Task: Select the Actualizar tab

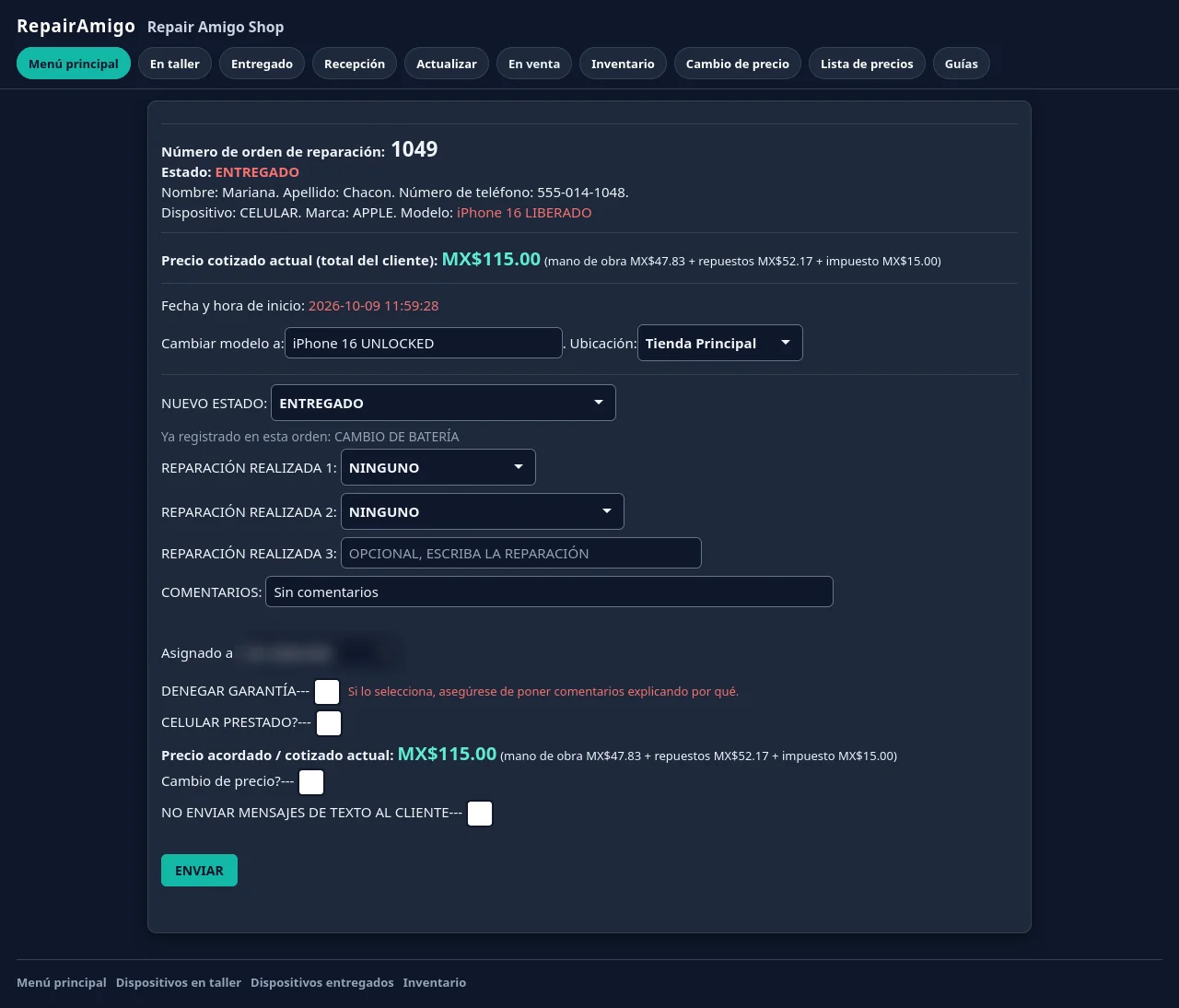Action: click(x=447, y=64)
